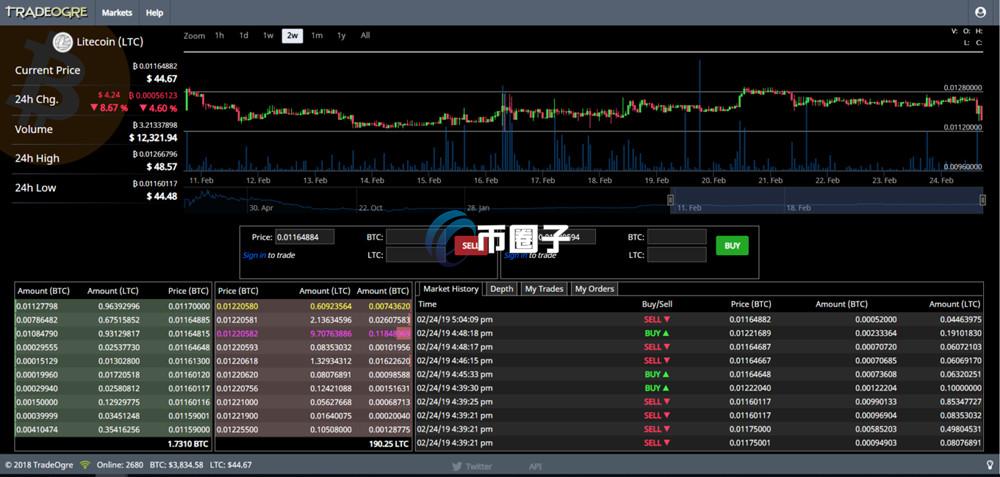Click the 190.25 LTC total
The width and height of the screenshot is (1000, 477).
[x=388, y=443]
